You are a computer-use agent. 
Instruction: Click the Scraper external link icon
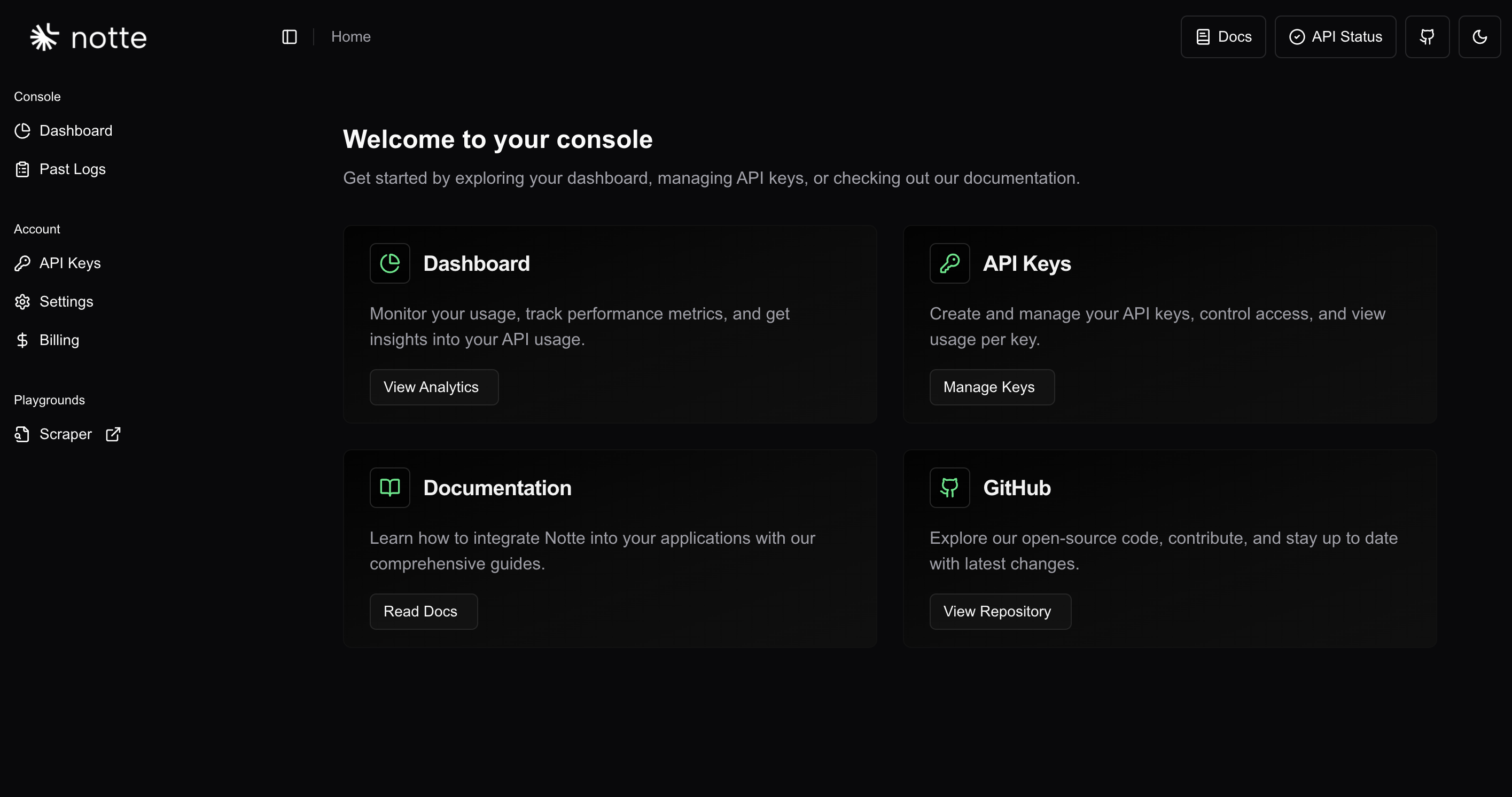point(113,434)
